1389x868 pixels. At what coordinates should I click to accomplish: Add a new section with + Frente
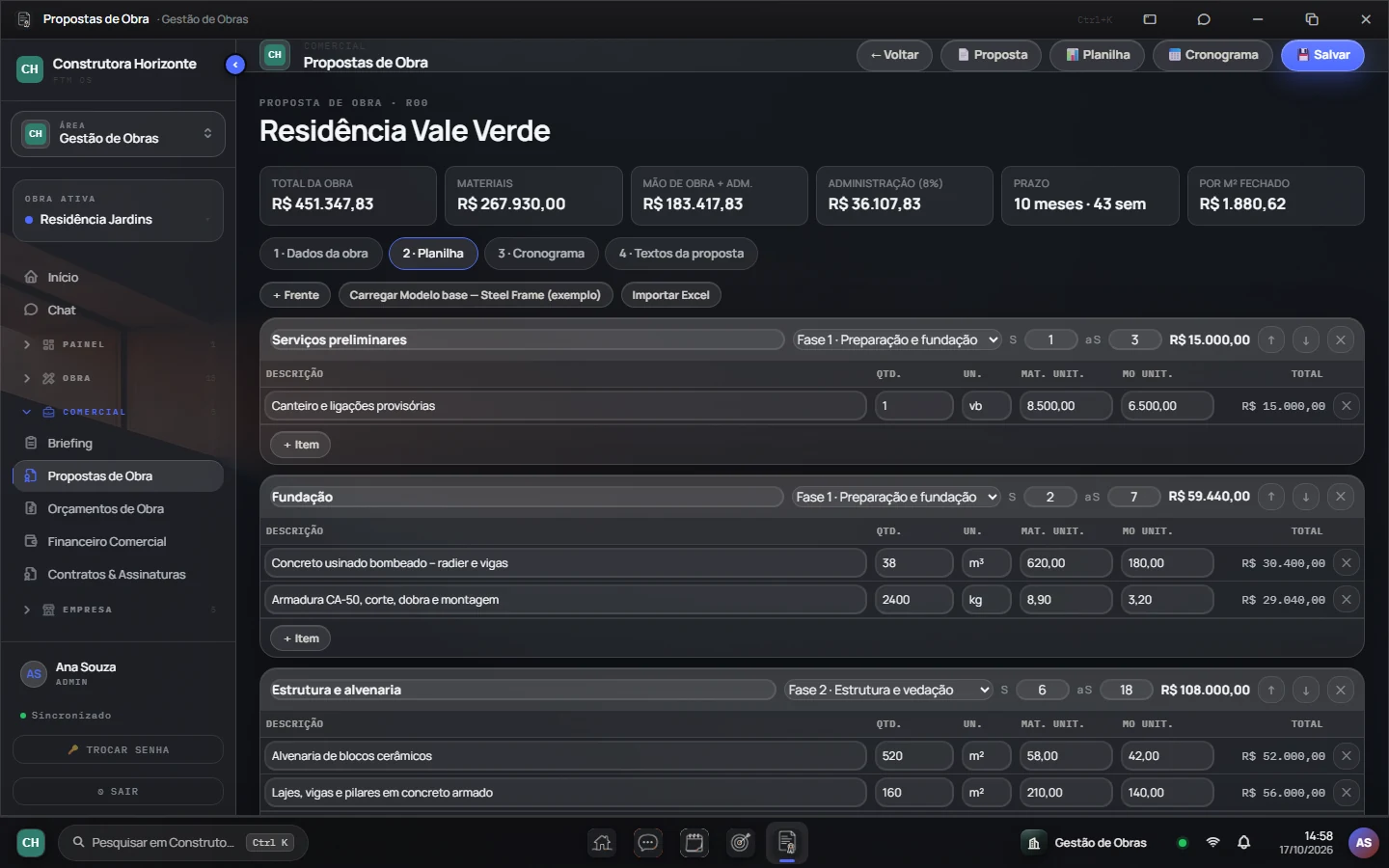295,295
